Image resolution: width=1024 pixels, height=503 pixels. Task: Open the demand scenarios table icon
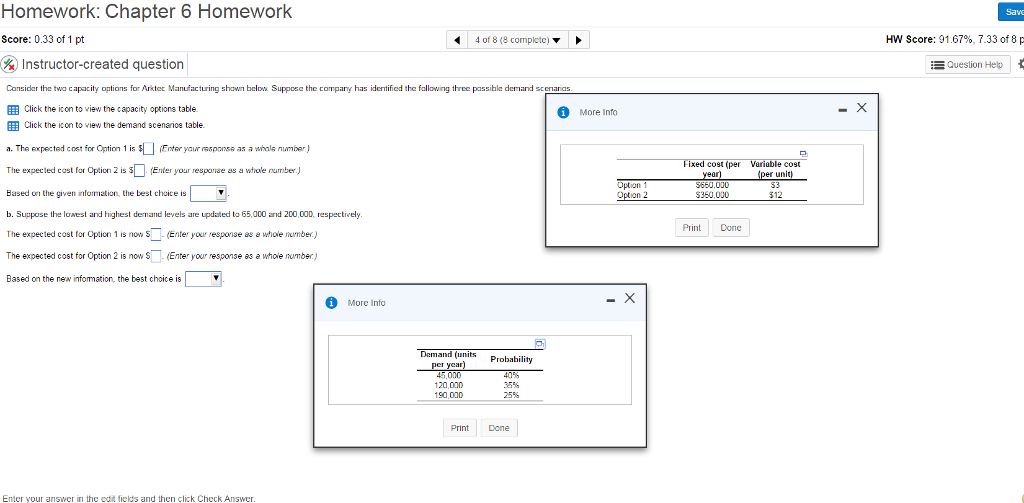point(13,125)
